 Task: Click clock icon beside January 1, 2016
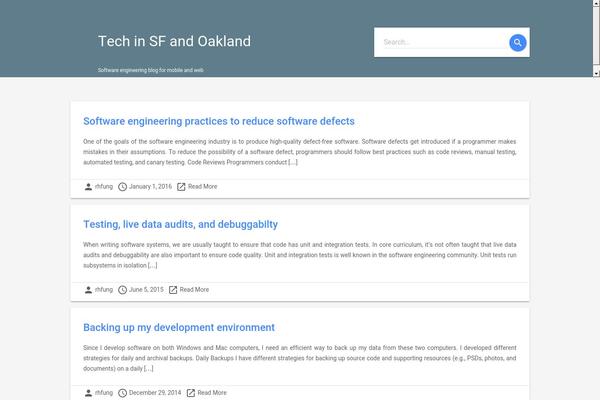[122, 186]
